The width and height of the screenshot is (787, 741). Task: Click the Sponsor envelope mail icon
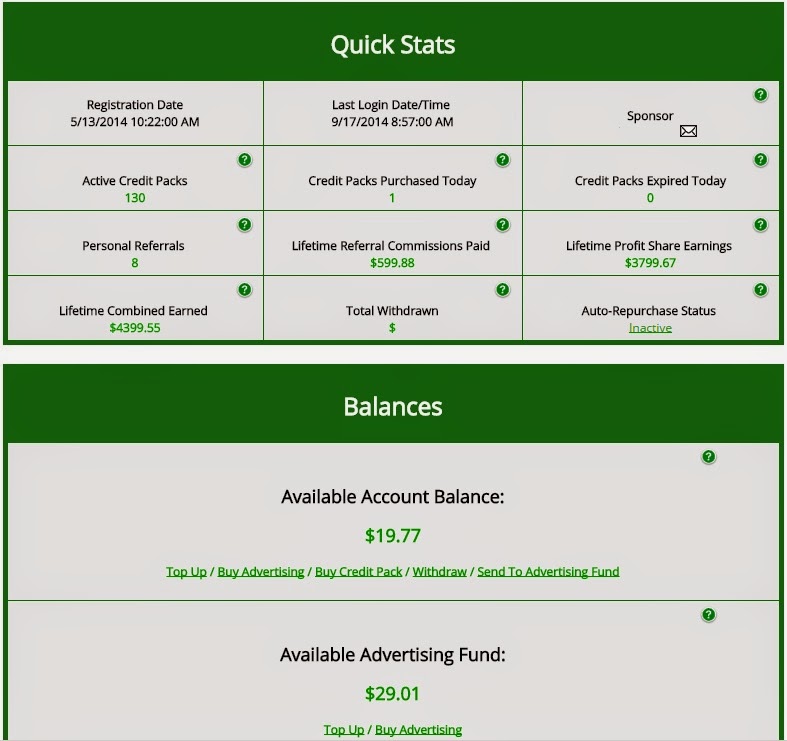click(688, 131)
